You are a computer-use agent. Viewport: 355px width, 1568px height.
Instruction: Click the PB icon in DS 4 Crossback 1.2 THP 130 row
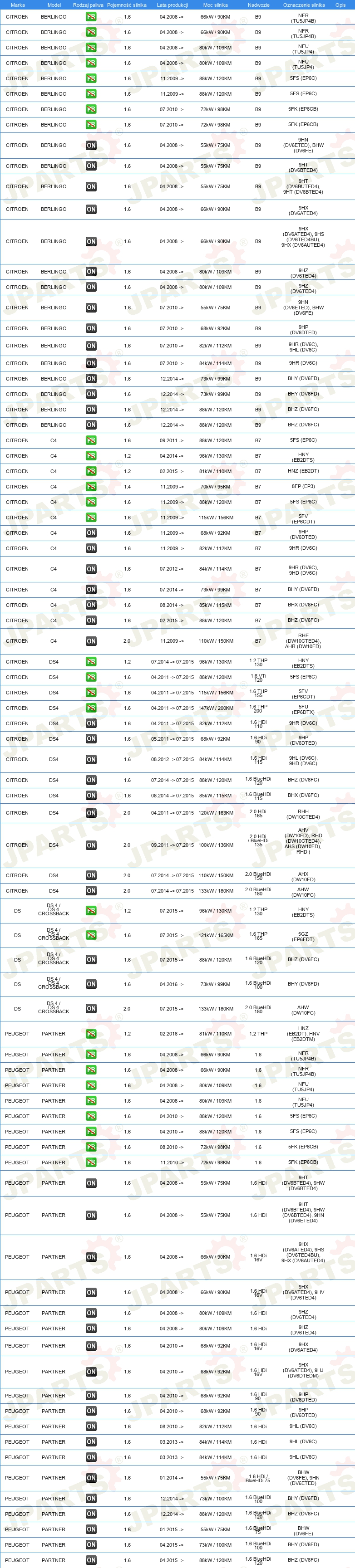[x=91, y=911]
